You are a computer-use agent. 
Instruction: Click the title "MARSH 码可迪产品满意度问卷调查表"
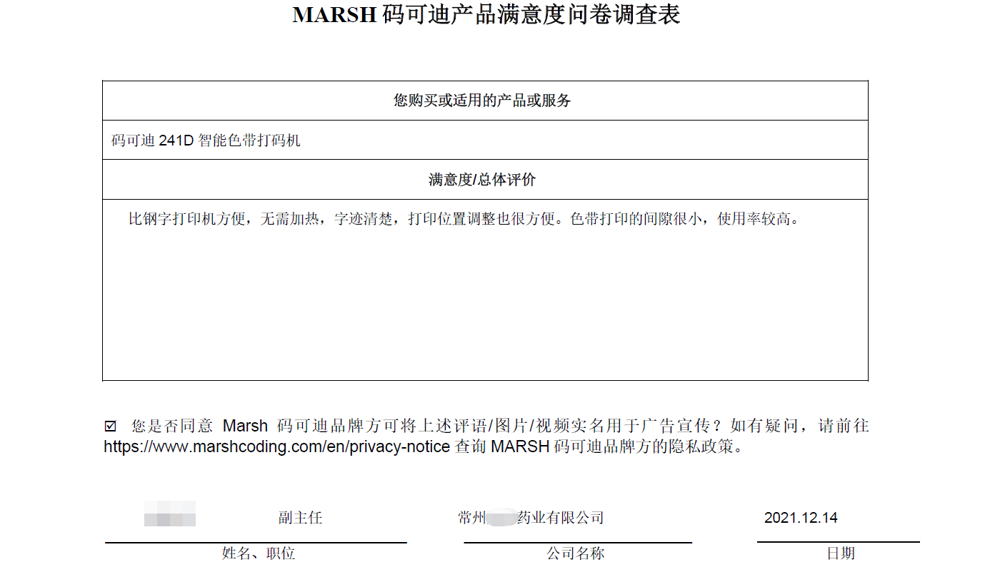(x=486, y=15)
